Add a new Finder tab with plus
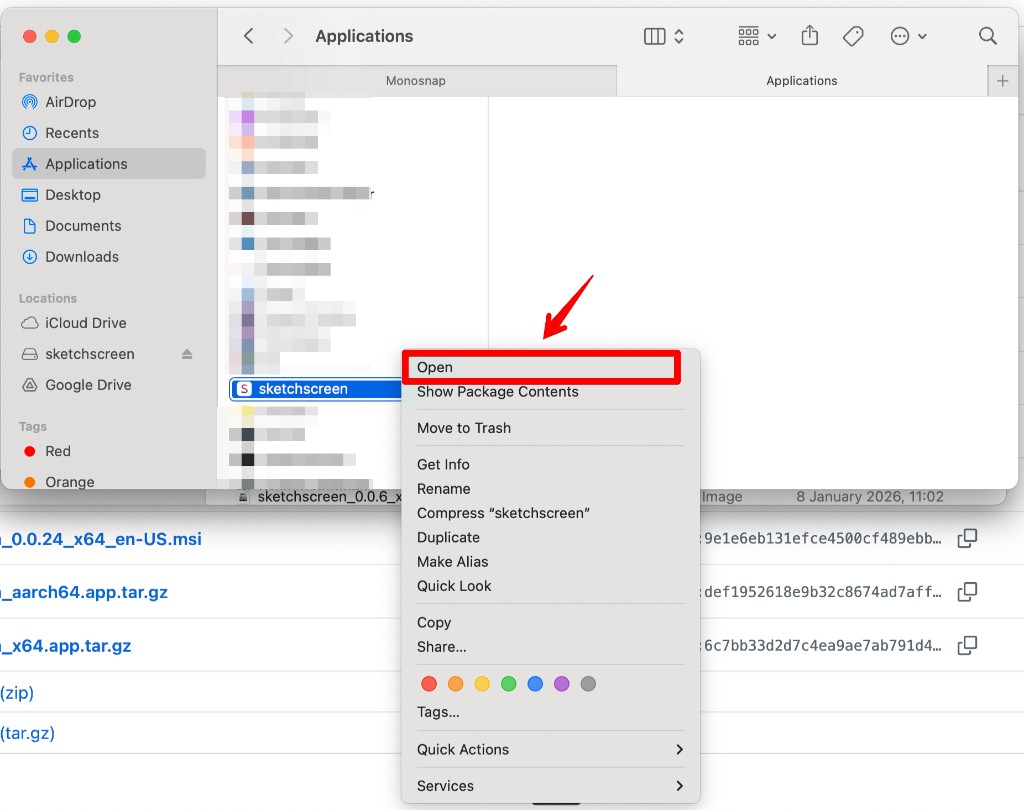Viewport: 1024px width, 812px height. pyautogui.click(x=1002, y=81)
